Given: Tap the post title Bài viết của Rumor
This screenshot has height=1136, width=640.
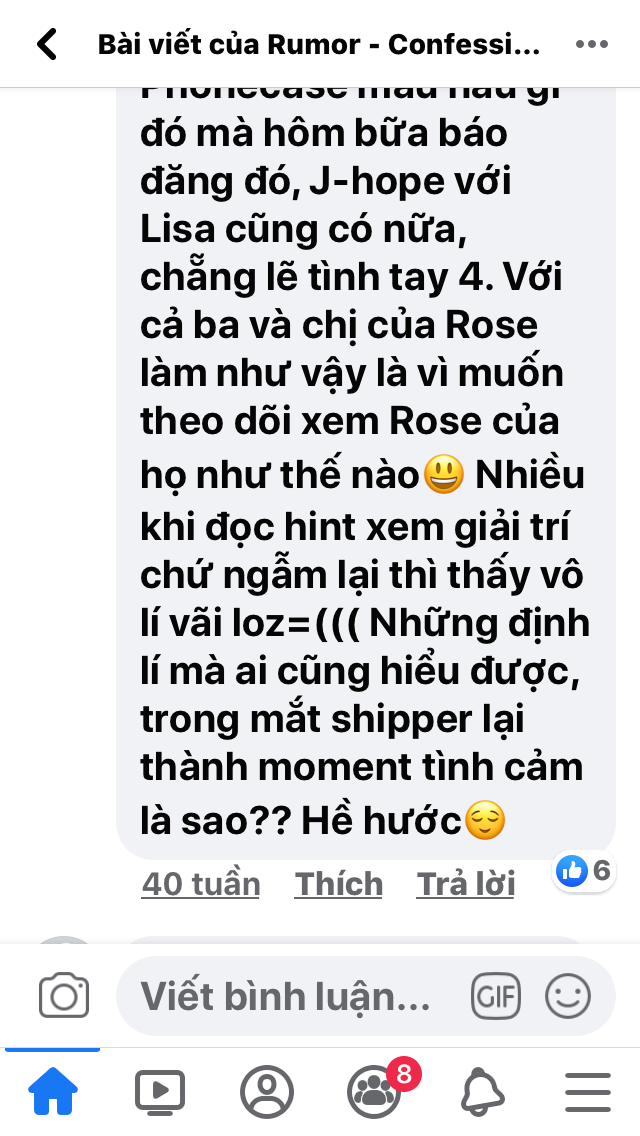Looking at the screenshot, I should point(319,45).
